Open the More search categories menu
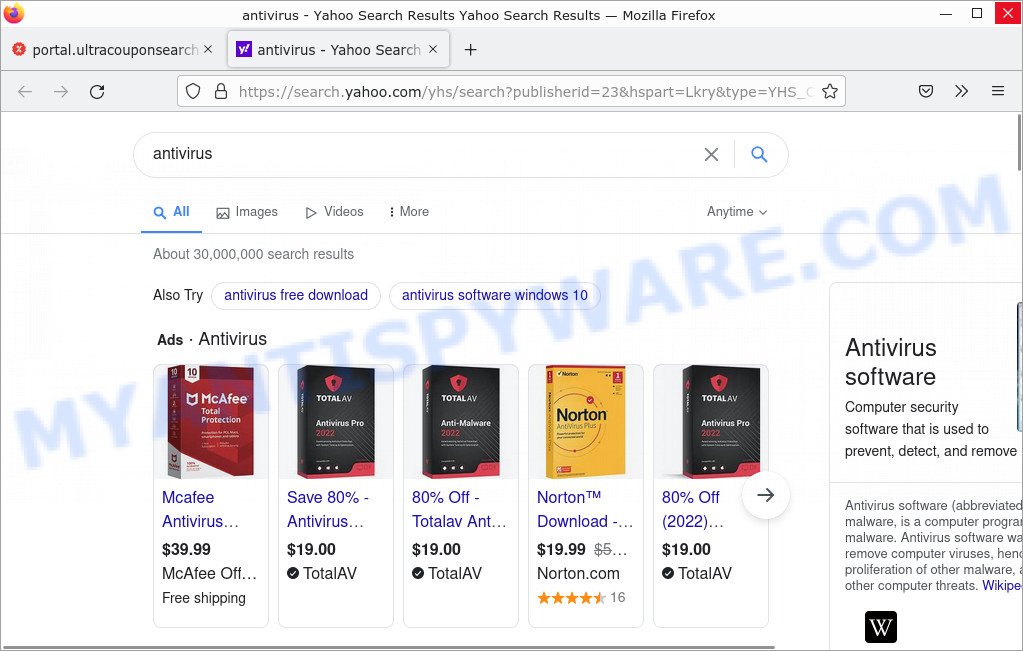The image size is (1023, 651). (x=409, y=212)
